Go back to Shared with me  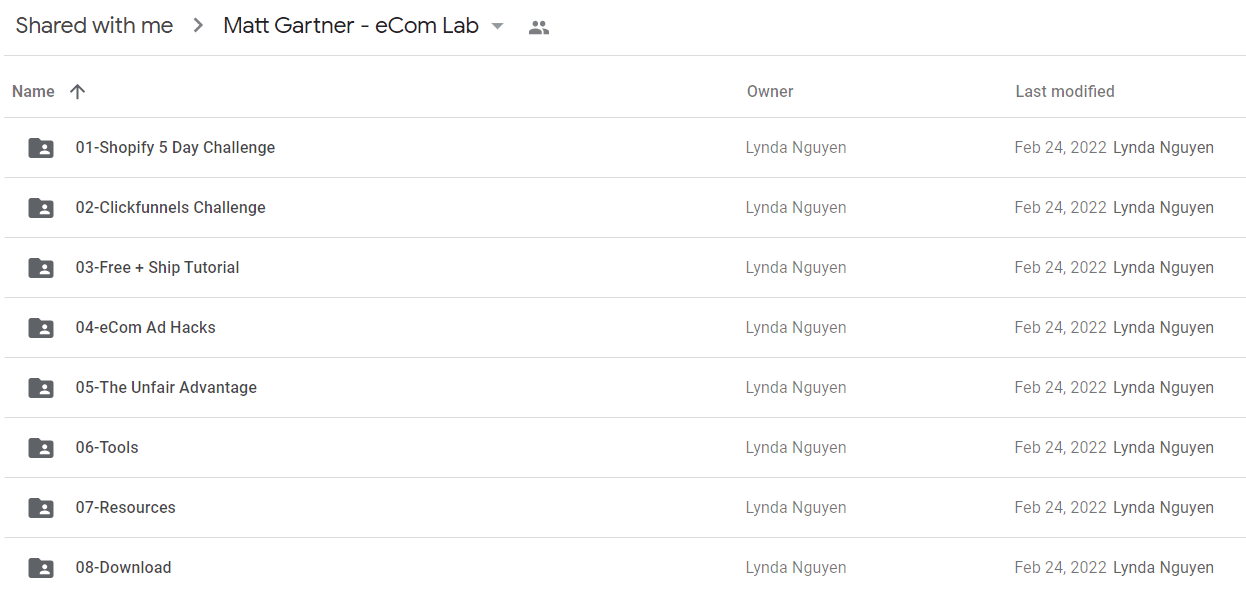[94, 26]
